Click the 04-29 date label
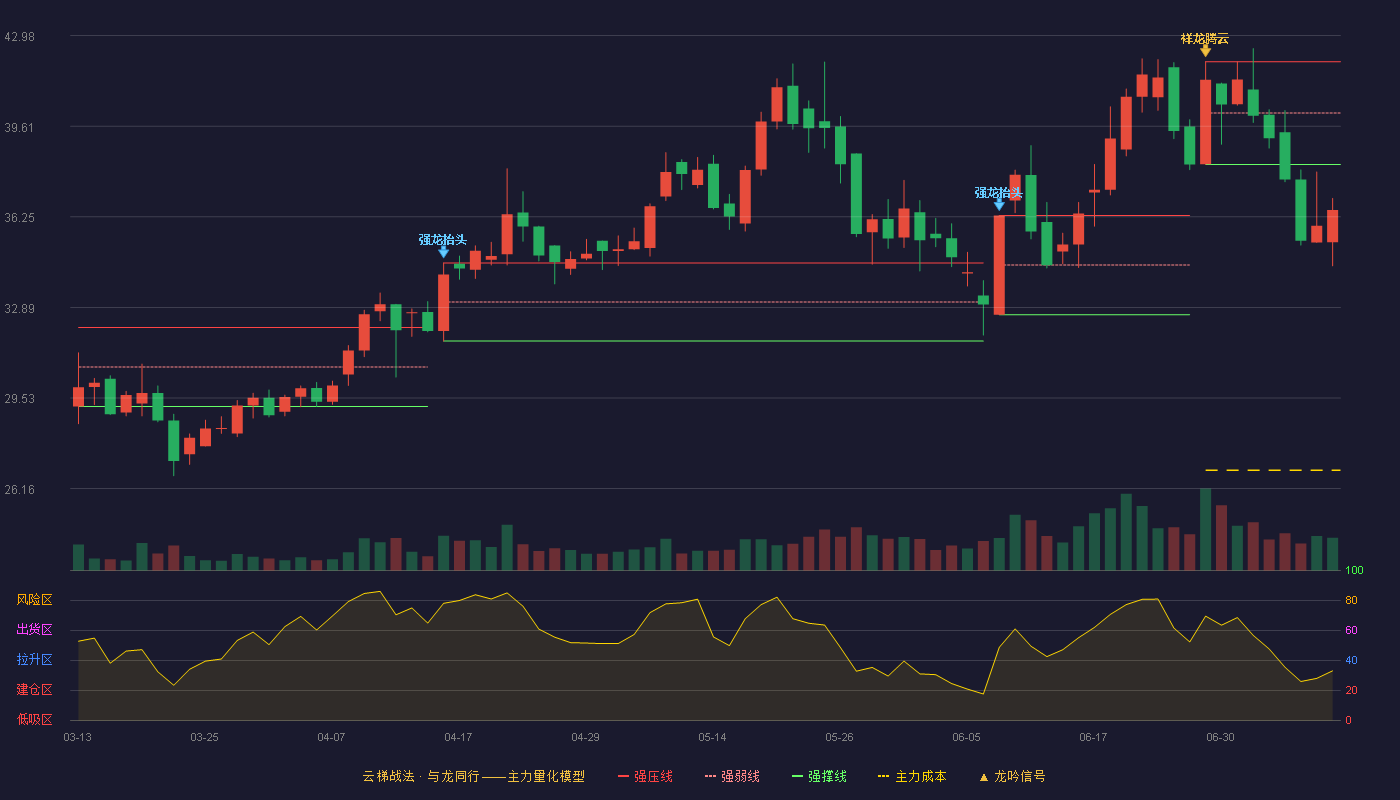The height and width of the screenshot is (800, 1400). (585, 737)
